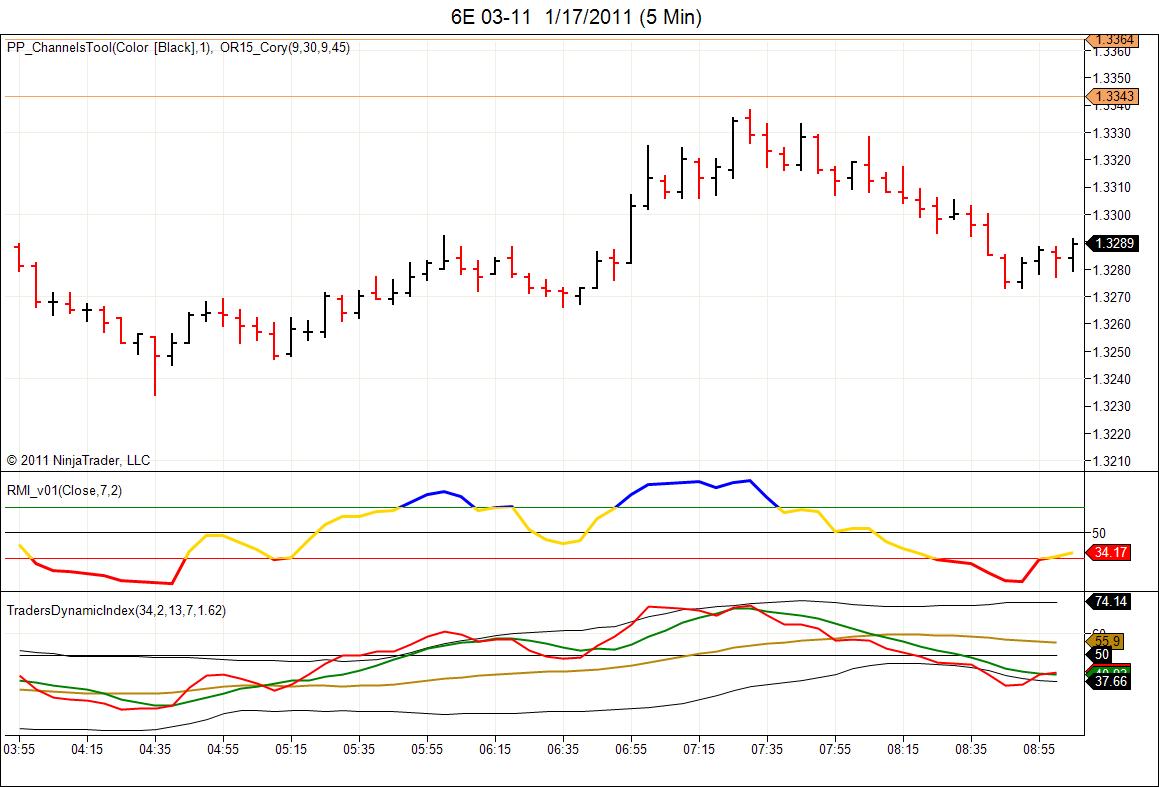
Task: Click the 07:35 time axis label
Action: coord(767,749)
